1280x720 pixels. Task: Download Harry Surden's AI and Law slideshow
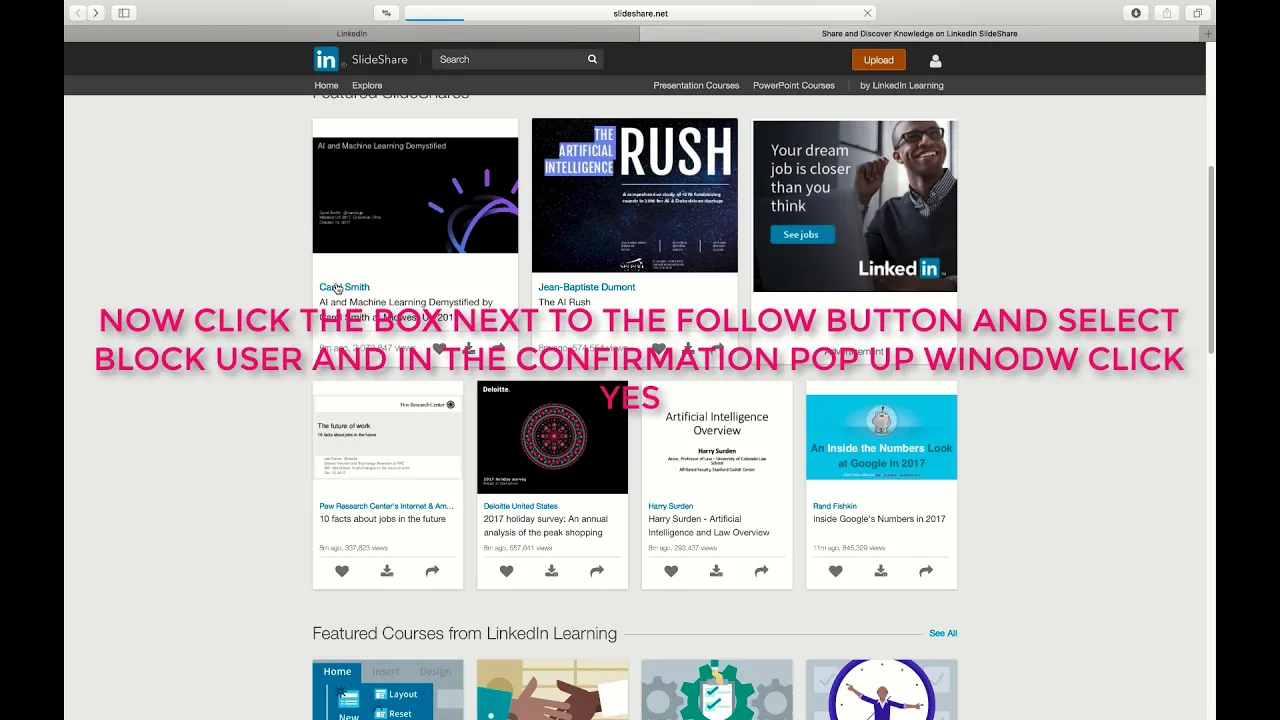point(716,571)
